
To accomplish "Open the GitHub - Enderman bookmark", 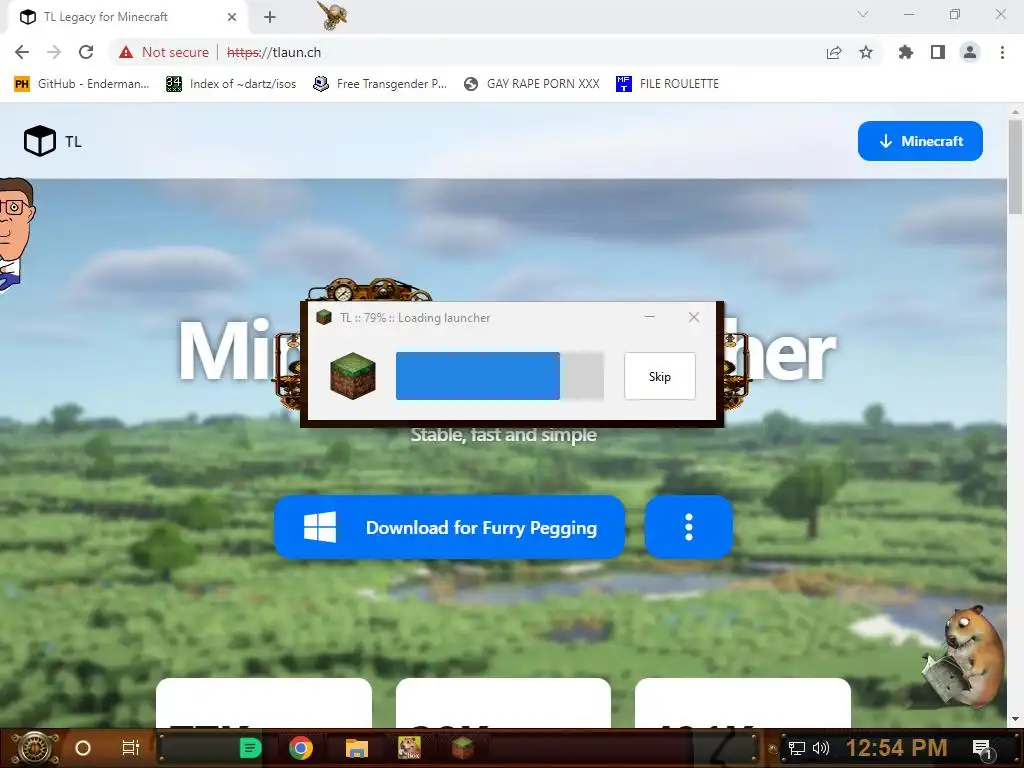I will (x=82, y=84).
